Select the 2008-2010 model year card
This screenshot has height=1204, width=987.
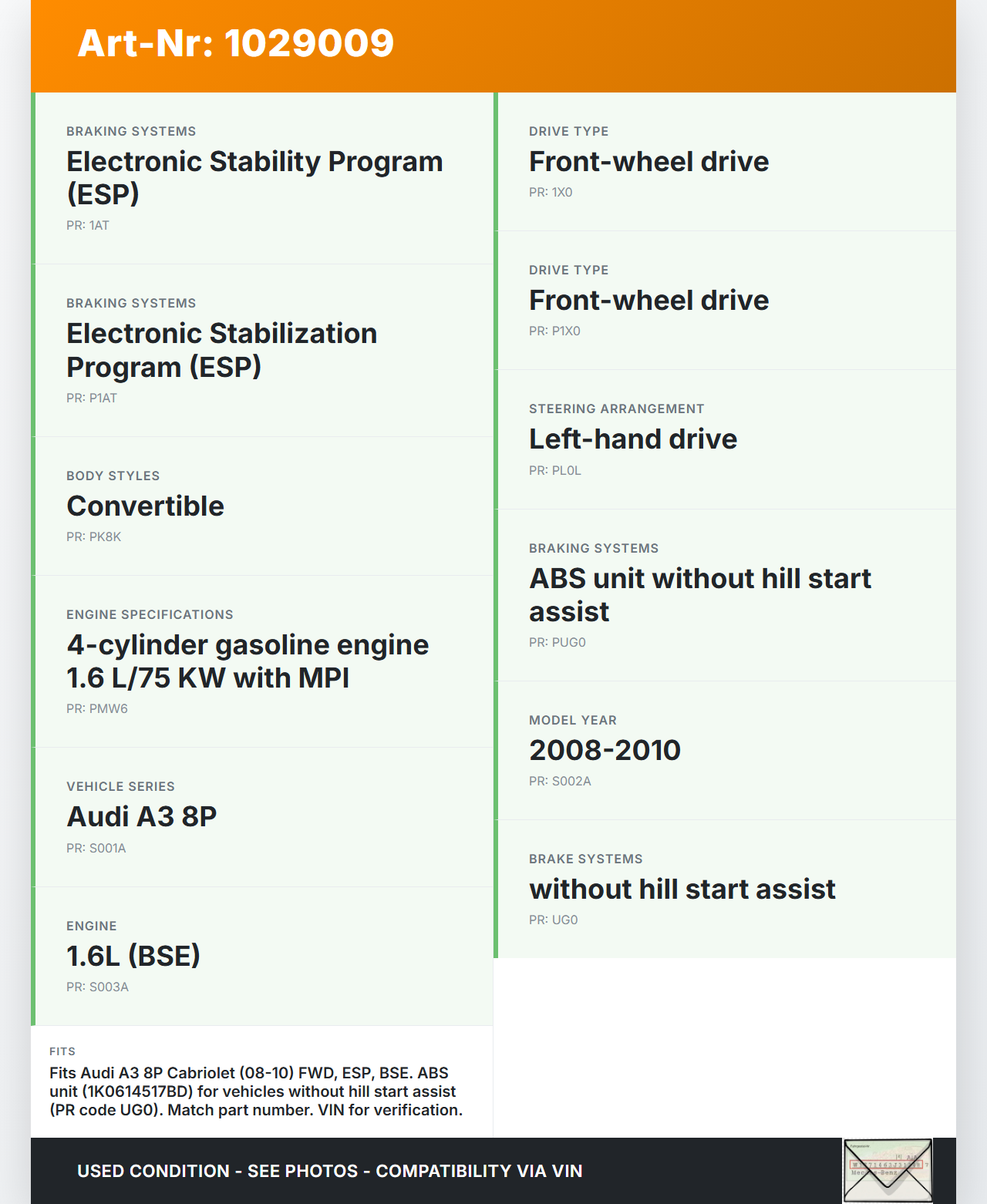pos(725,750)
